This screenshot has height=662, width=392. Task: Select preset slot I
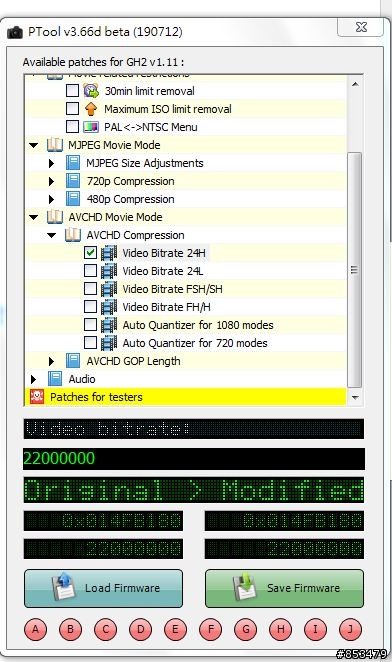[315, 629]
